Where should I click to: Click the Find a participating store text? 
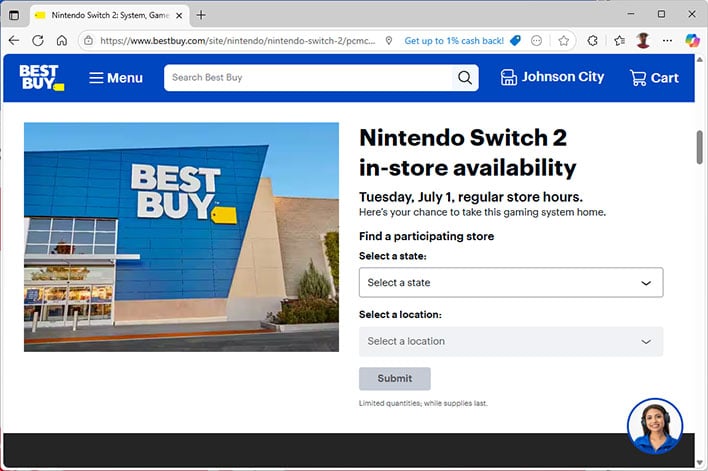(426, 236)
